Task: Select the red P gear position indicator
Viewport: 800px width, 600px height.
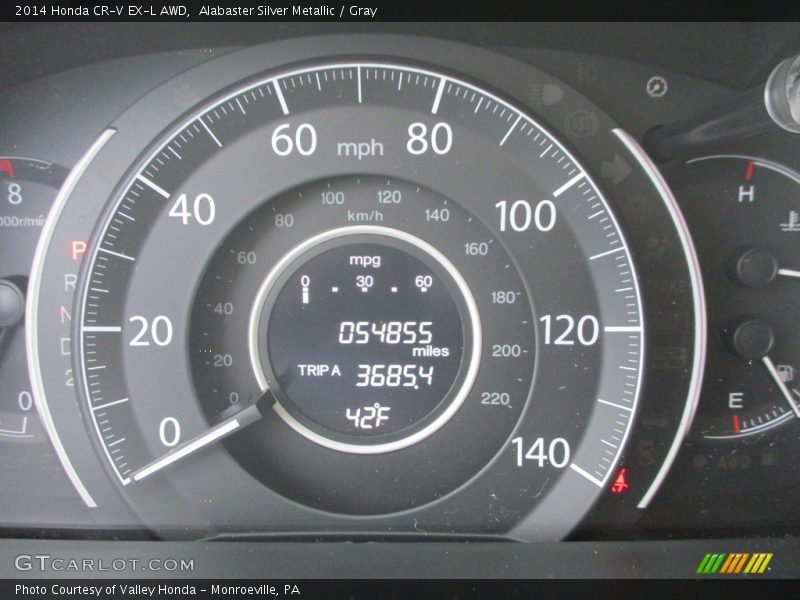Action: (77, 247)
